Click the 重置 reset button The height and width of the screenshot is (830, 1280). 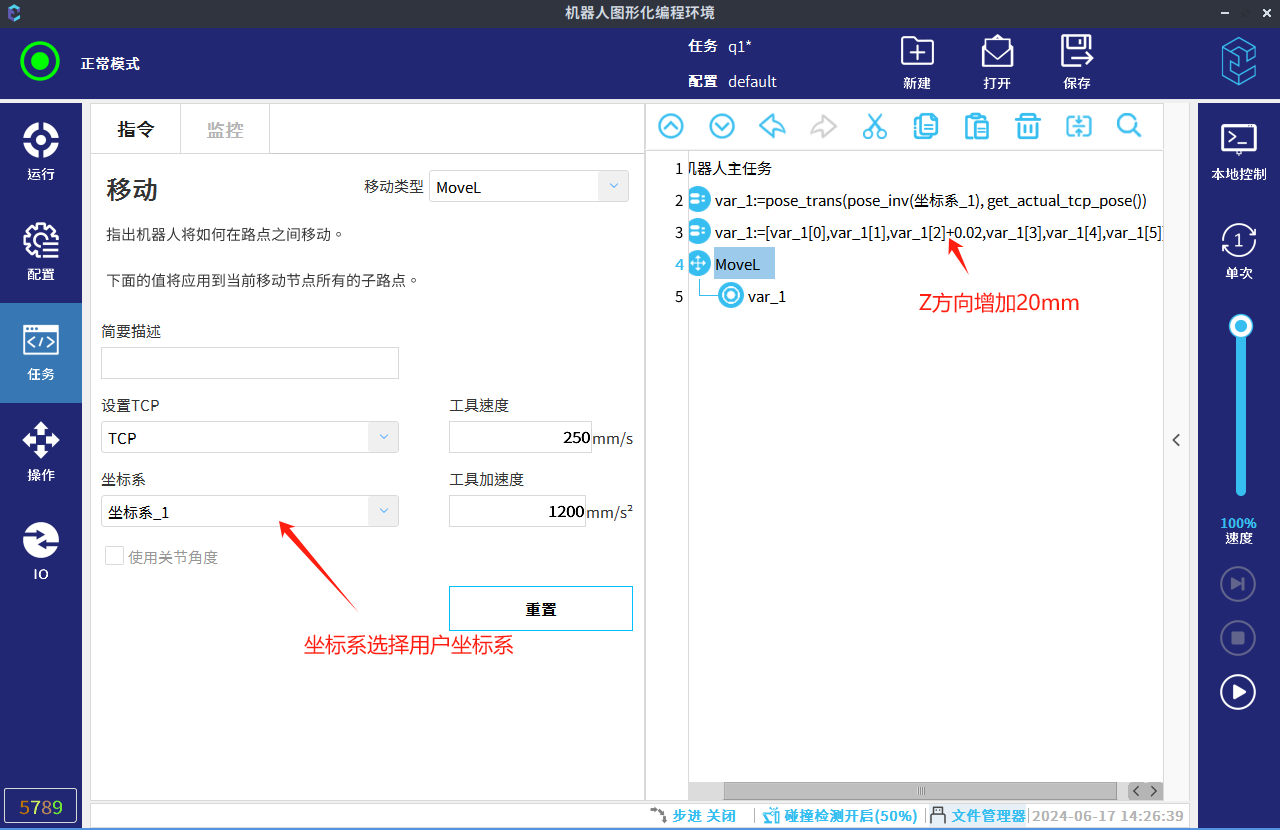(540, 609)
